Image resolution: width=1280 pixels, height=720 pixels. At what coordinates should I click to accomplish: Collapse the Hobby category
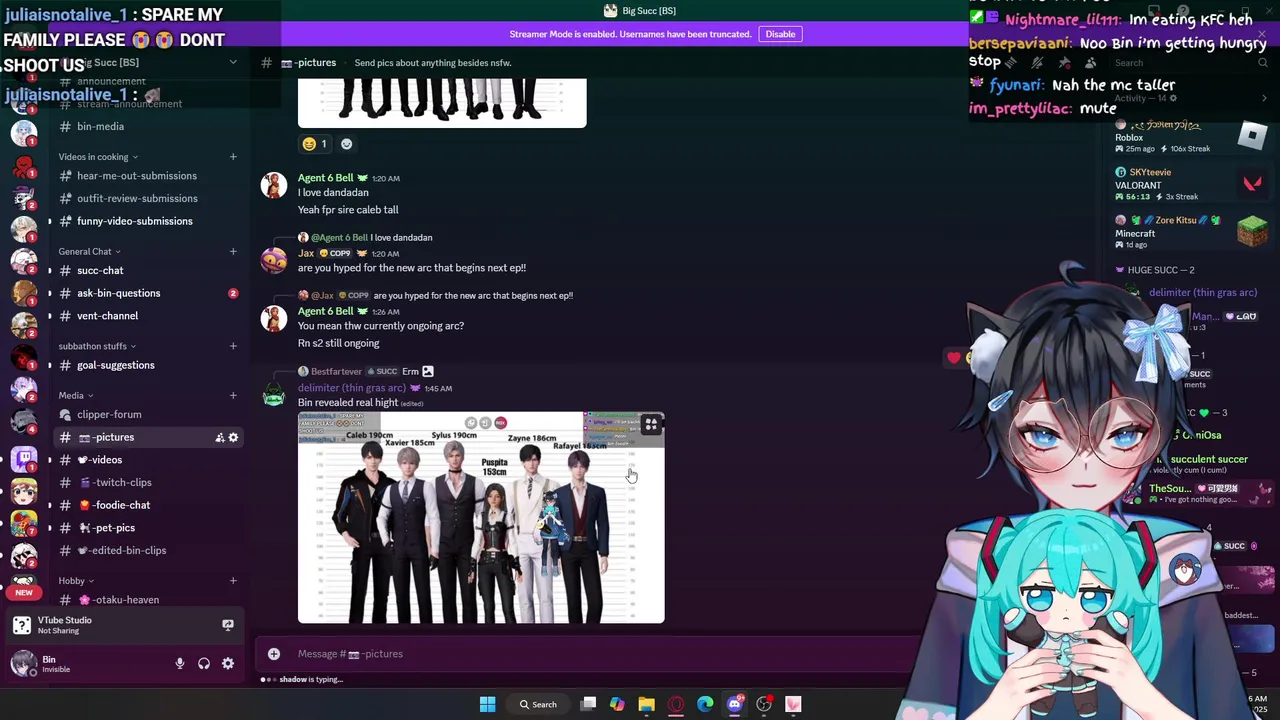[x=76, y=581]
